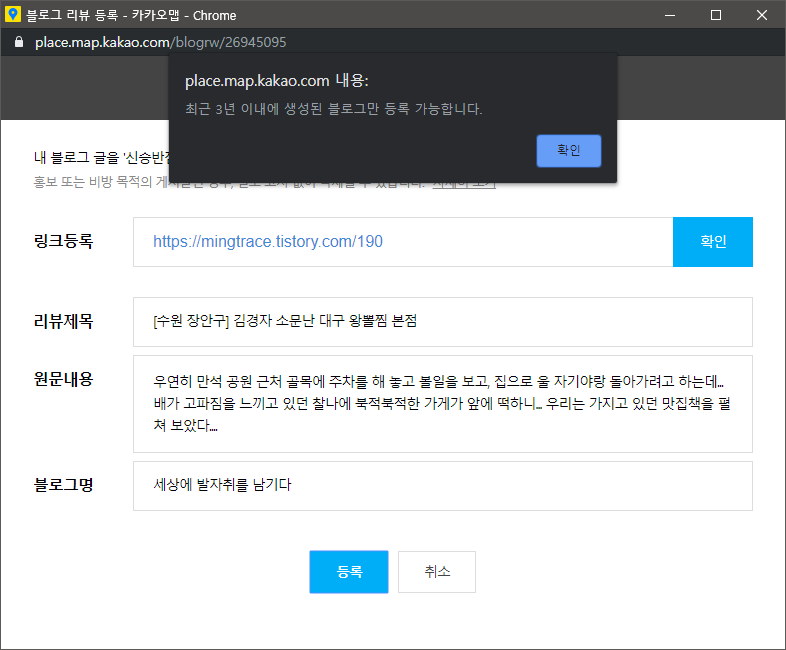Screen dimensions: 786x650
Task: Click the 블로그명 label
Action: pyautogui.click(x=63, y=485)
